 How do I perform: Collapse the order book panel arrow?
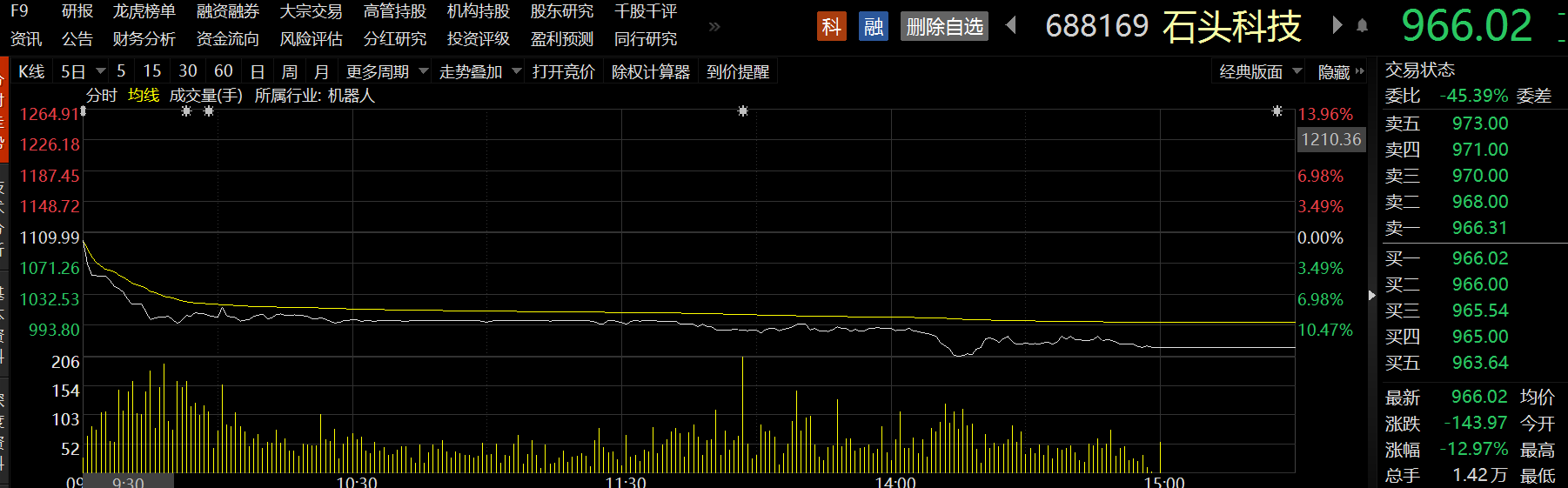[x=1372, y=296]
